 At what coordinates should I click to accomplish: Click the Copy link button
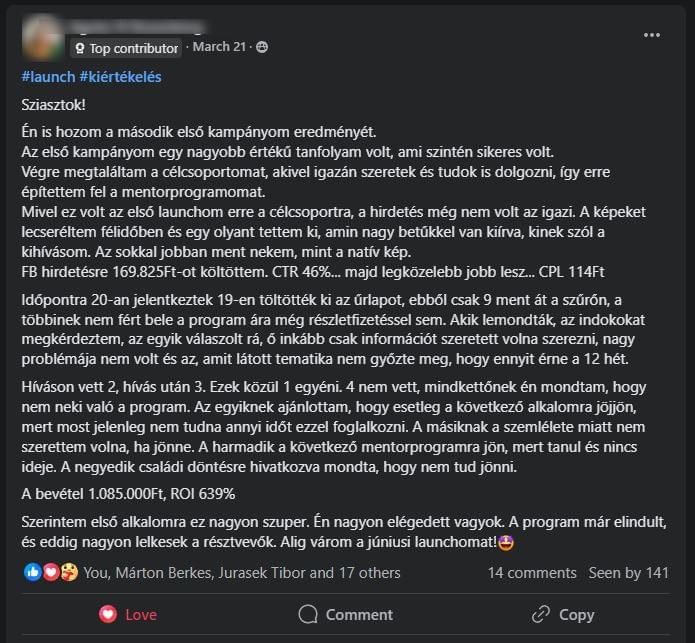[x=563, y=615]
